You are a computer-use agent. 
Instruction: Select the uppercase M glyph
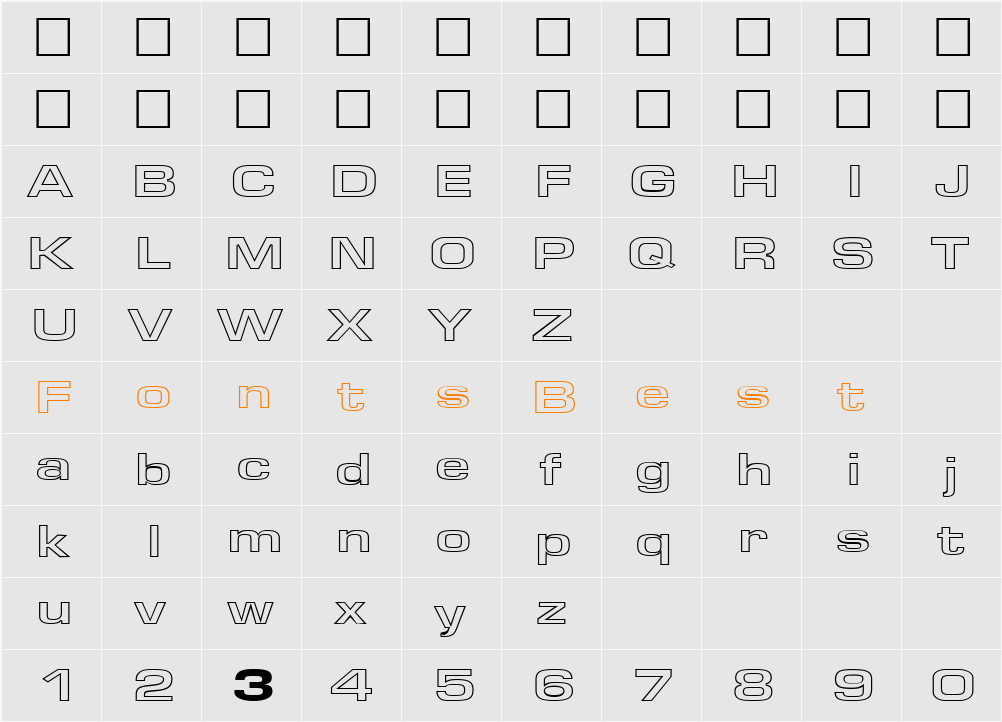coord(254,253)
